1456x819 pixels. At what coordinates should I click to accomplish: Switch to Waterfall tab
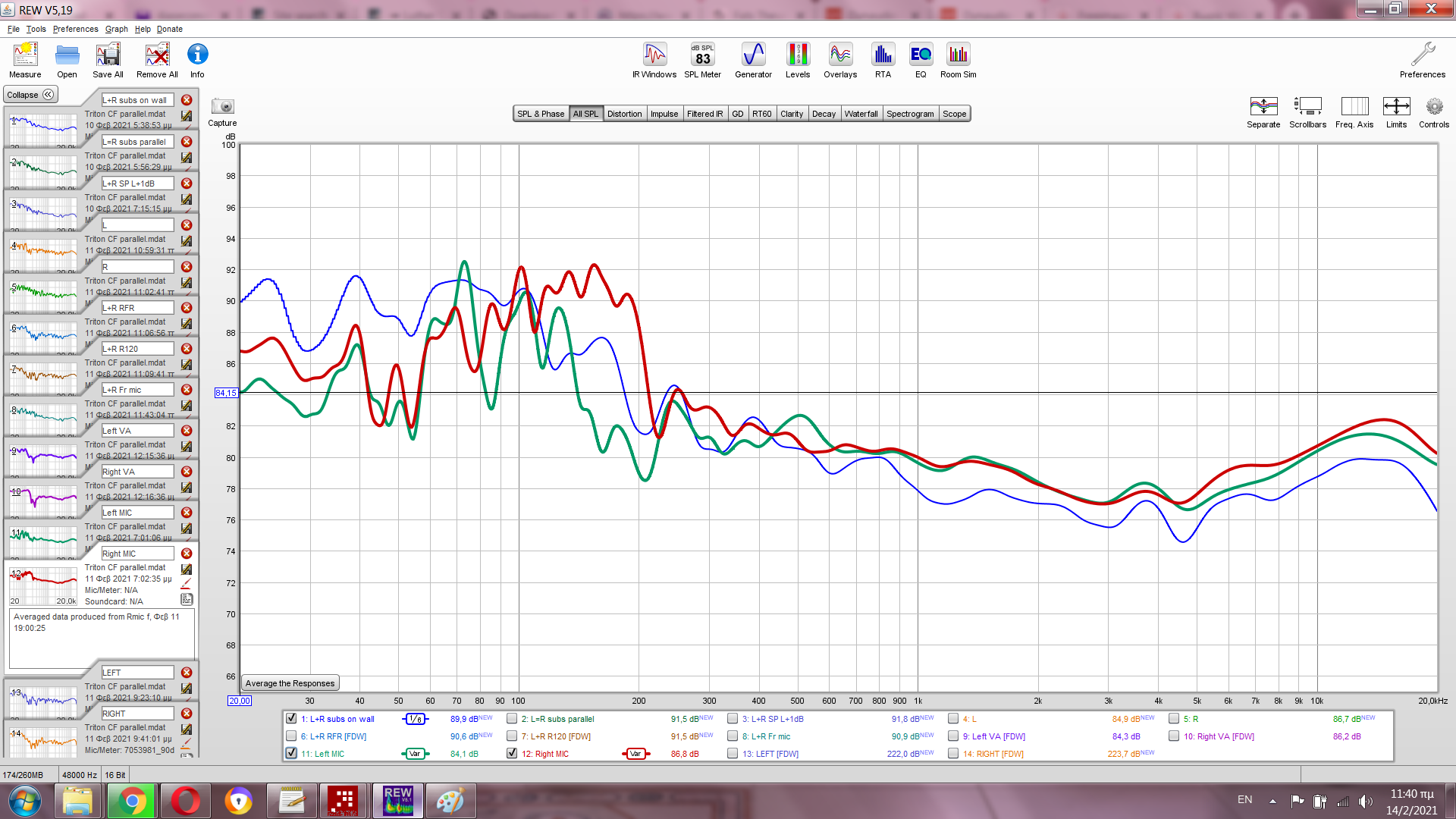pyautogui.click(x=861, y=114)
